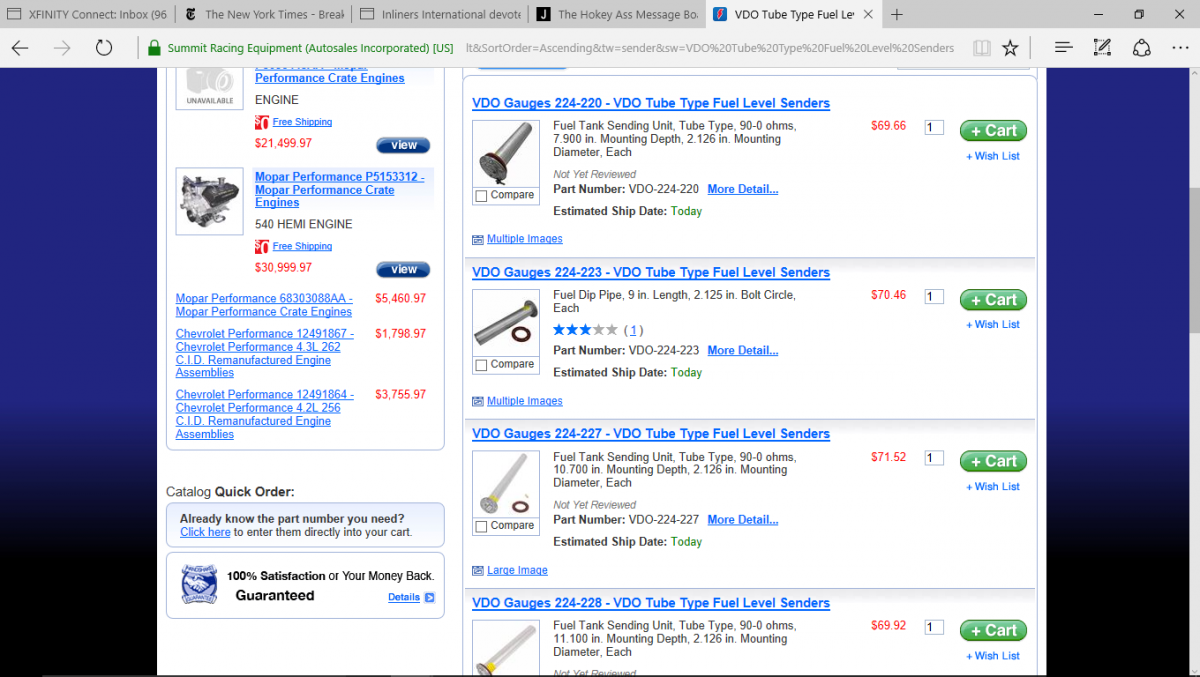The width and height of the screenshot is (1200, 677).
Task: Add page to favorites with star icon
Action: pyautogui.click(x=1010, y=48)
